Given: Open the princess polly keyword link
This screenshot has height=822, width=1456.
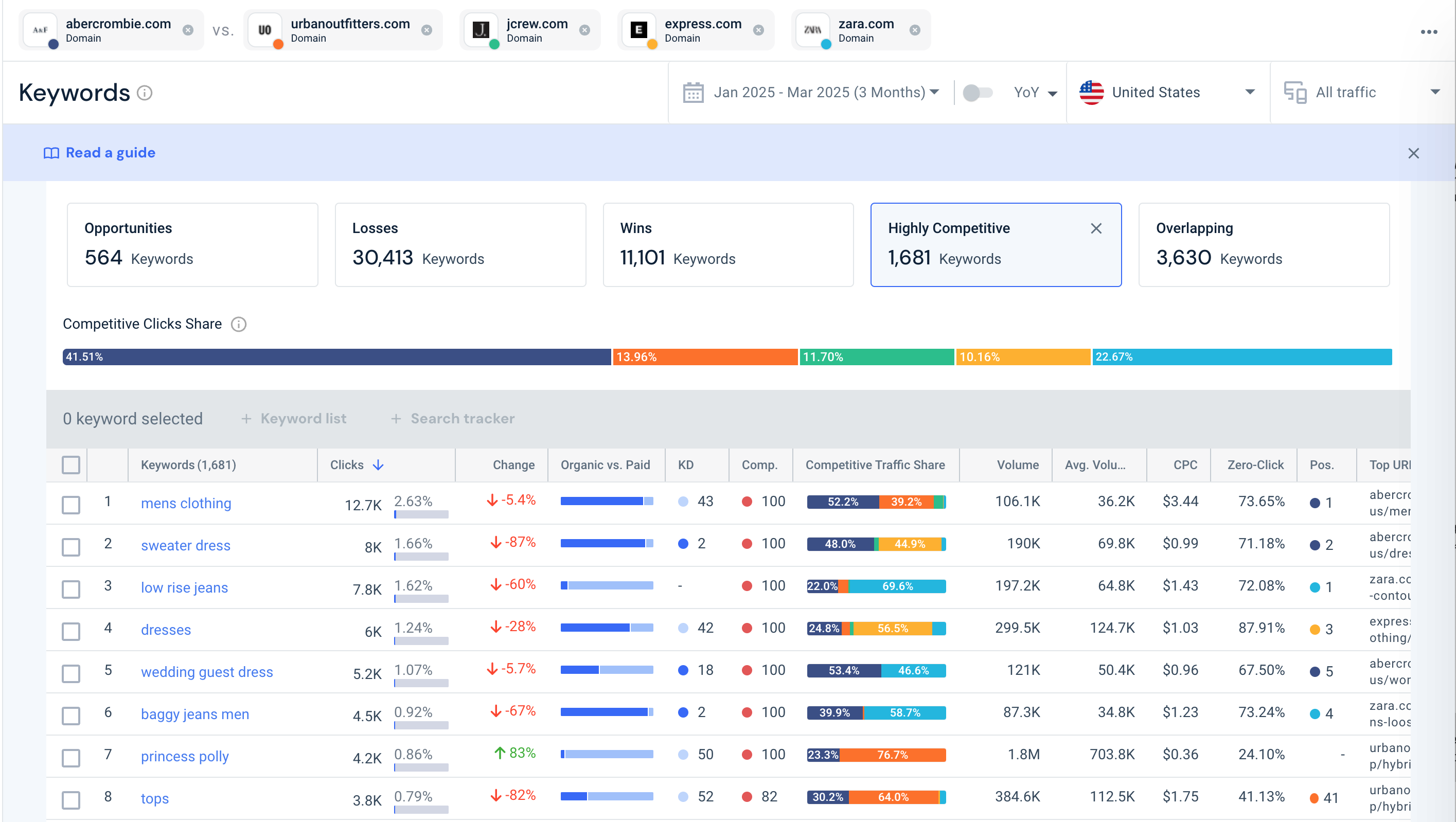Looking at the screenshot, I should (x=185, y=756).
